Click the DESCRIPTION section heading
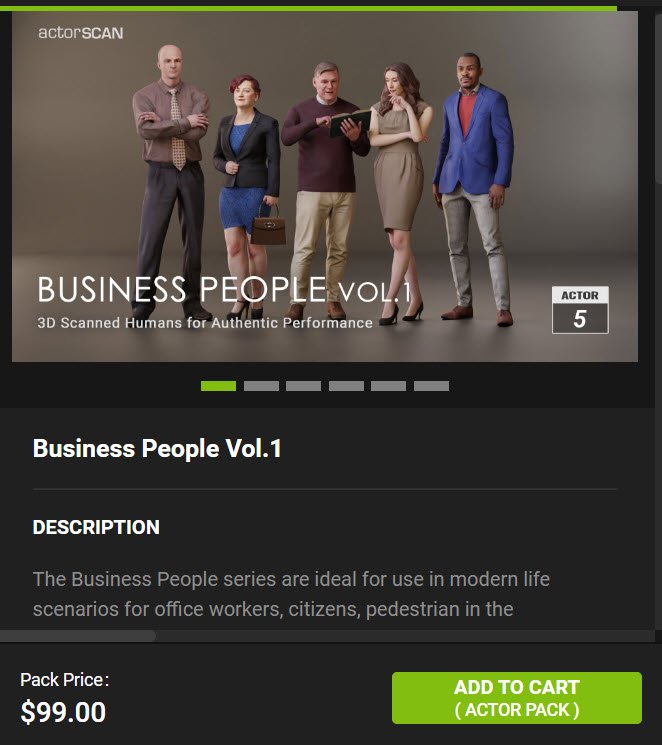Viewport: 662px width, 745px height. click(x=96, y=527)
